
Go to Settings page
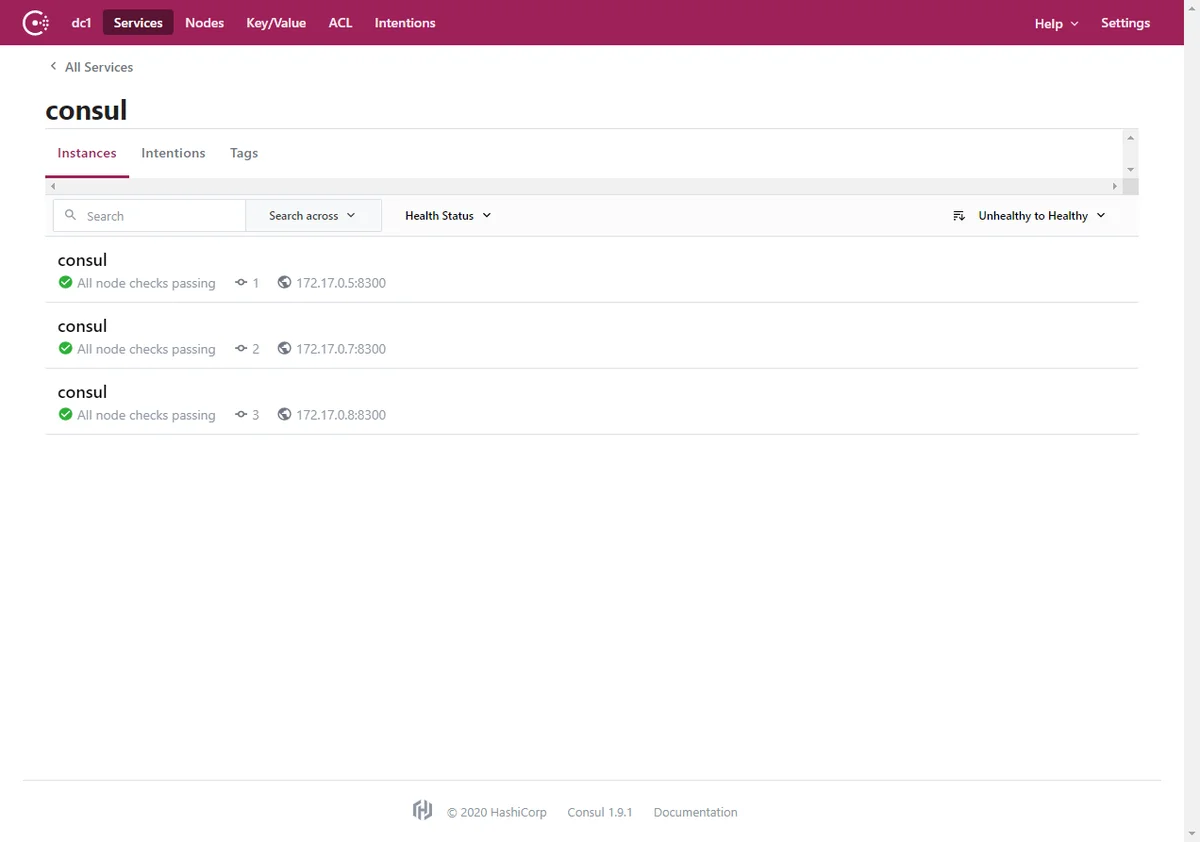coord(1125,23)
